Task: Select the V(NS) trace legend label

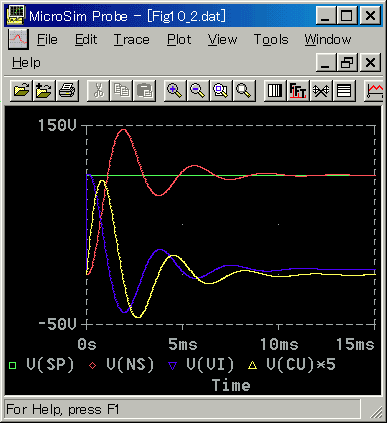Action: click(130, 365)
